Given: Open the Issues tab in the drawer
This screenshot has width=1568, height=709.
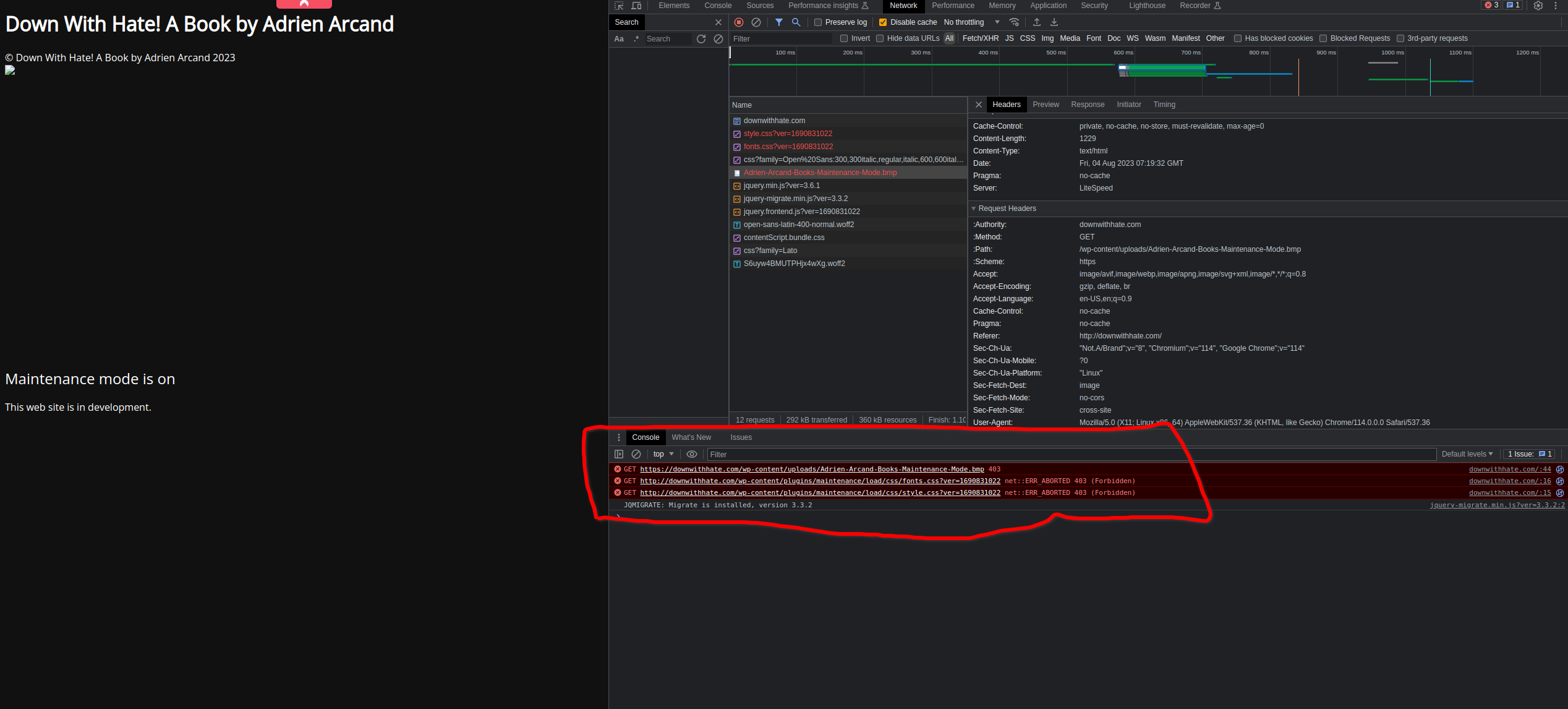Looking at the screenshot, I should pos(741,437).
